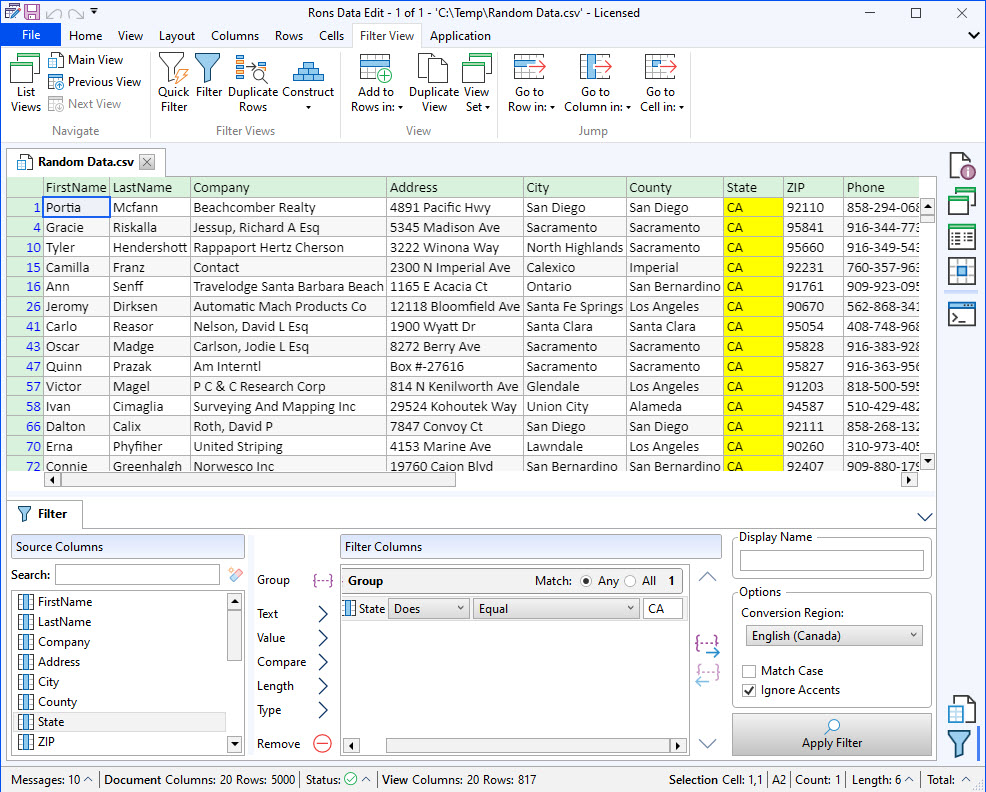The width and height of the screenshot is (986, 792).
Task: Uncheck the Ignore Accents checkbox
Action: coord(749,690)
